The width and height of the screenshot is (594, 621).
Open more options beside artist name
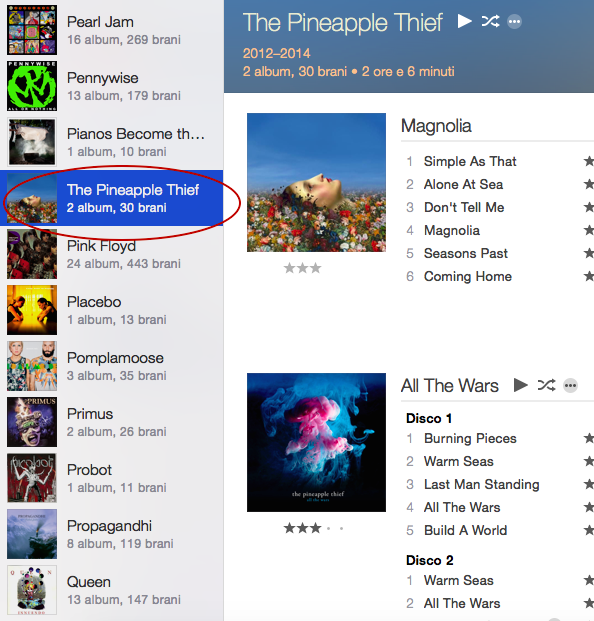tap(514, 21)
